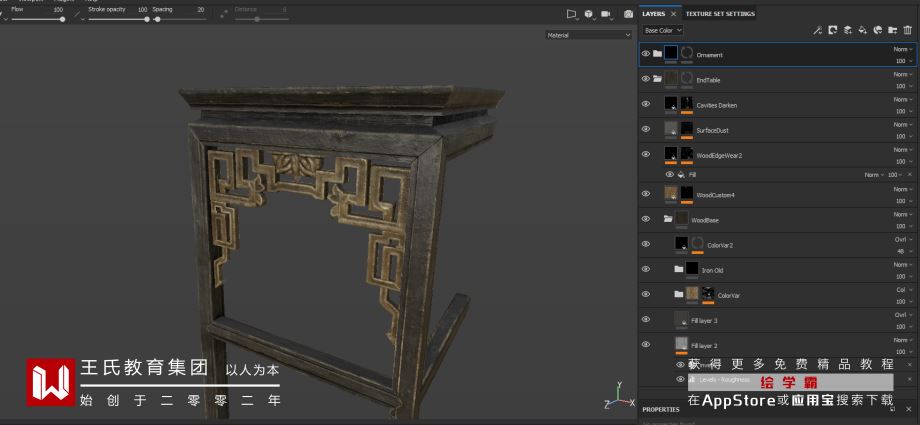Click the Ornament layer black thumbnail

(671, 53)
